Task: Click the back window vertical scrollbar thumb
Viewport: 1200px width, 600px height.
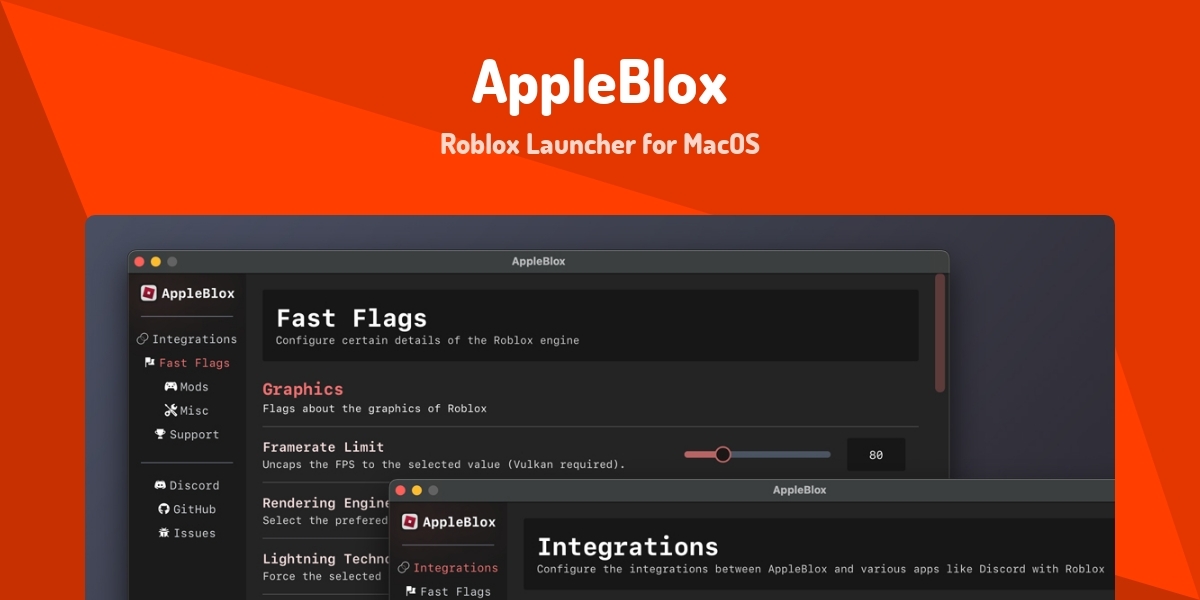Action: click(940, 333)
